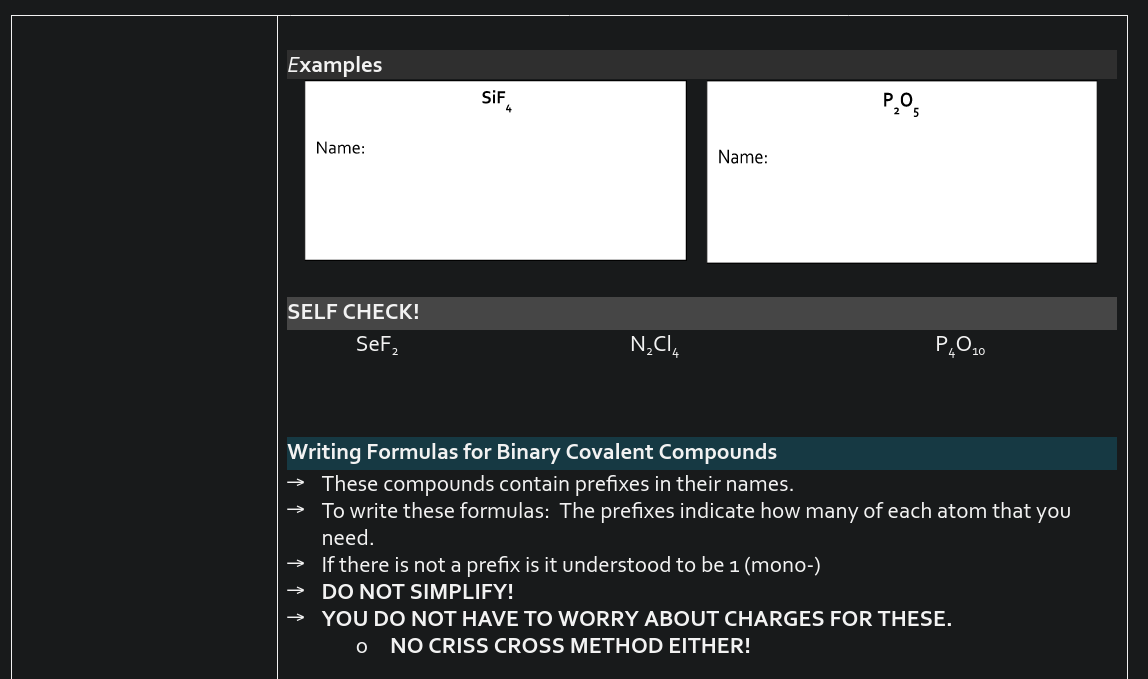Viewport: 1148px width, 679px height.
Task: Click the N2Cl4 self-check formula
Action: tap(654, 345)
